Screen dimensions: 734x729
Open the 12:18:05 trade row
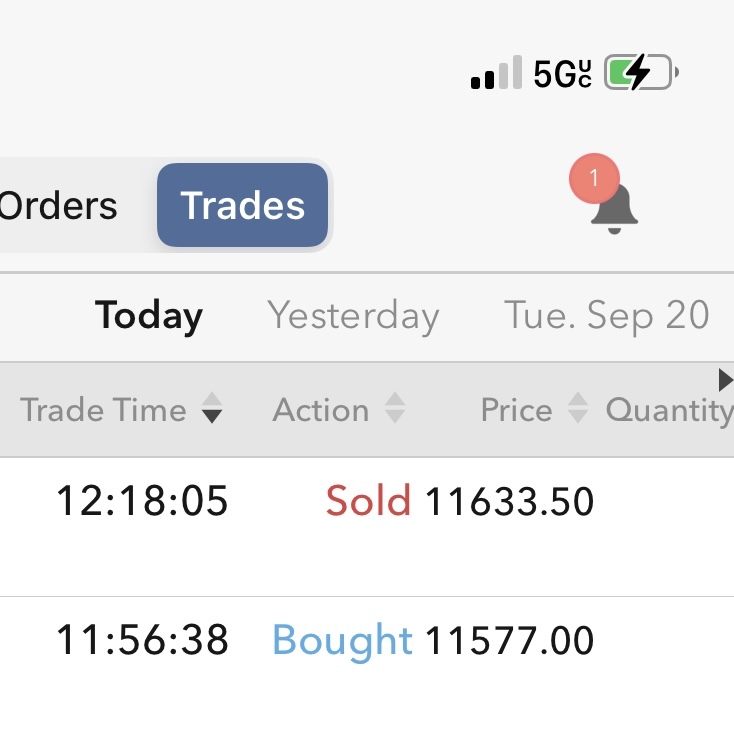coord(142,501)
